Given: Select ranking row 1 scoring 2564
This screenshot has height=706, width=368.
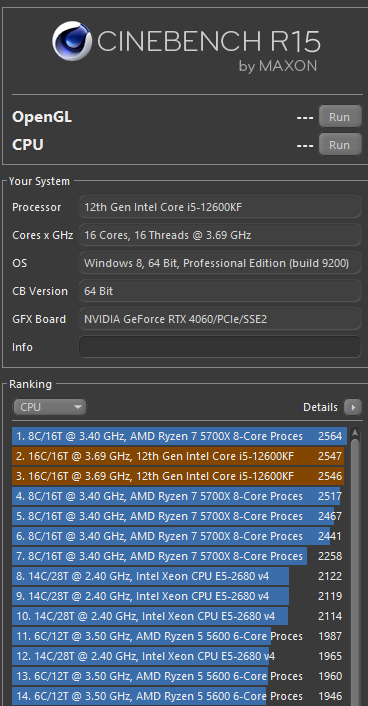Looking at the screenshot, I should click(179, 436).
